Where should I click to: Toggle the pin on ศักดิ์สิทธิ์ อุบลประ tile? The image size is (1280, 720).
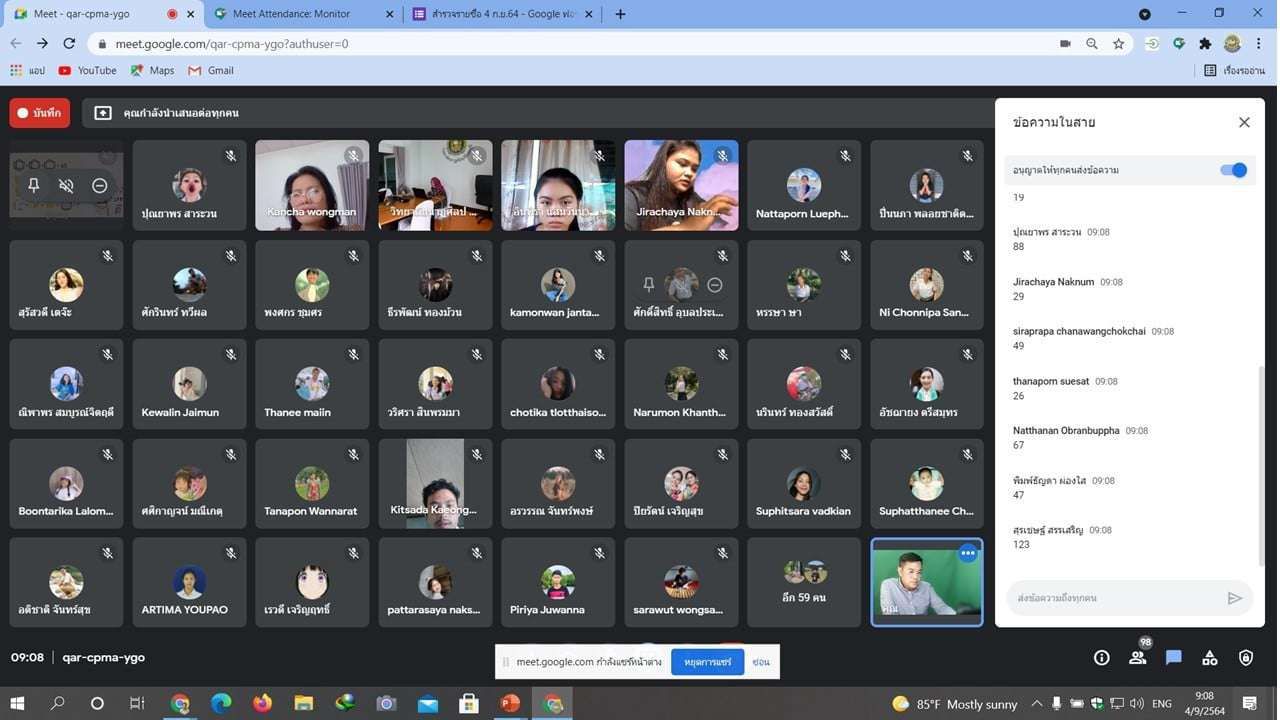(x=648, y=285)
